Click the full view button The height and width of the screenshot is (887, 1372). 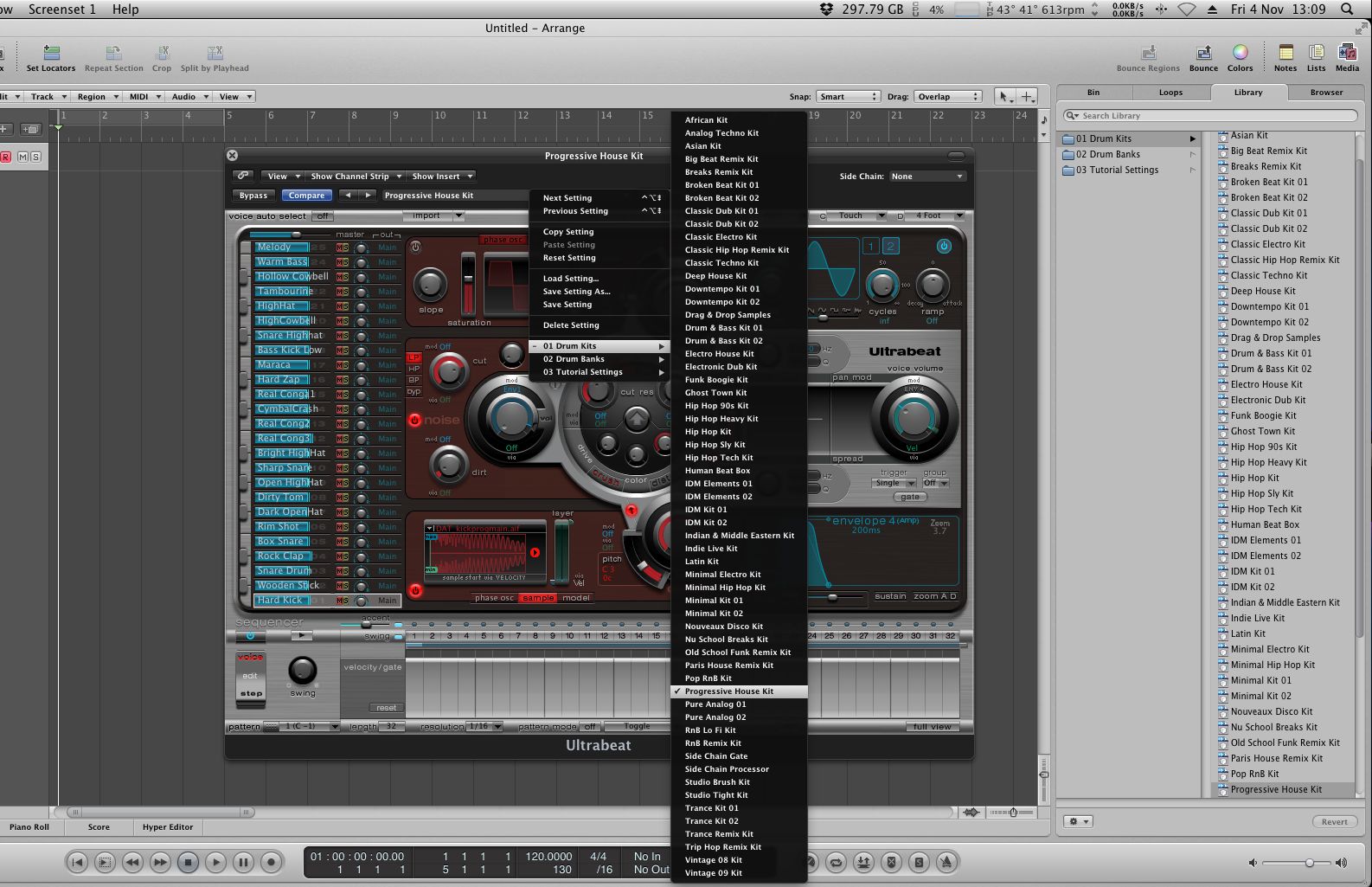(x=932, y=727)
